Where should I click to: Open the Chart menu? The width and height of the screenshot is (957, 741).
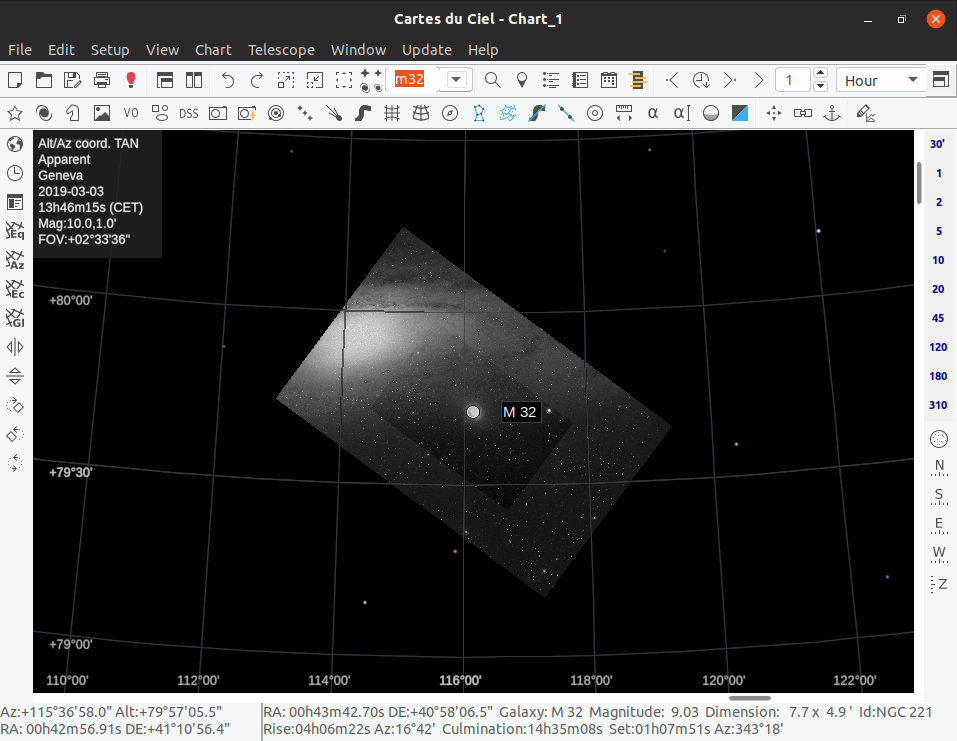point(213,49)
